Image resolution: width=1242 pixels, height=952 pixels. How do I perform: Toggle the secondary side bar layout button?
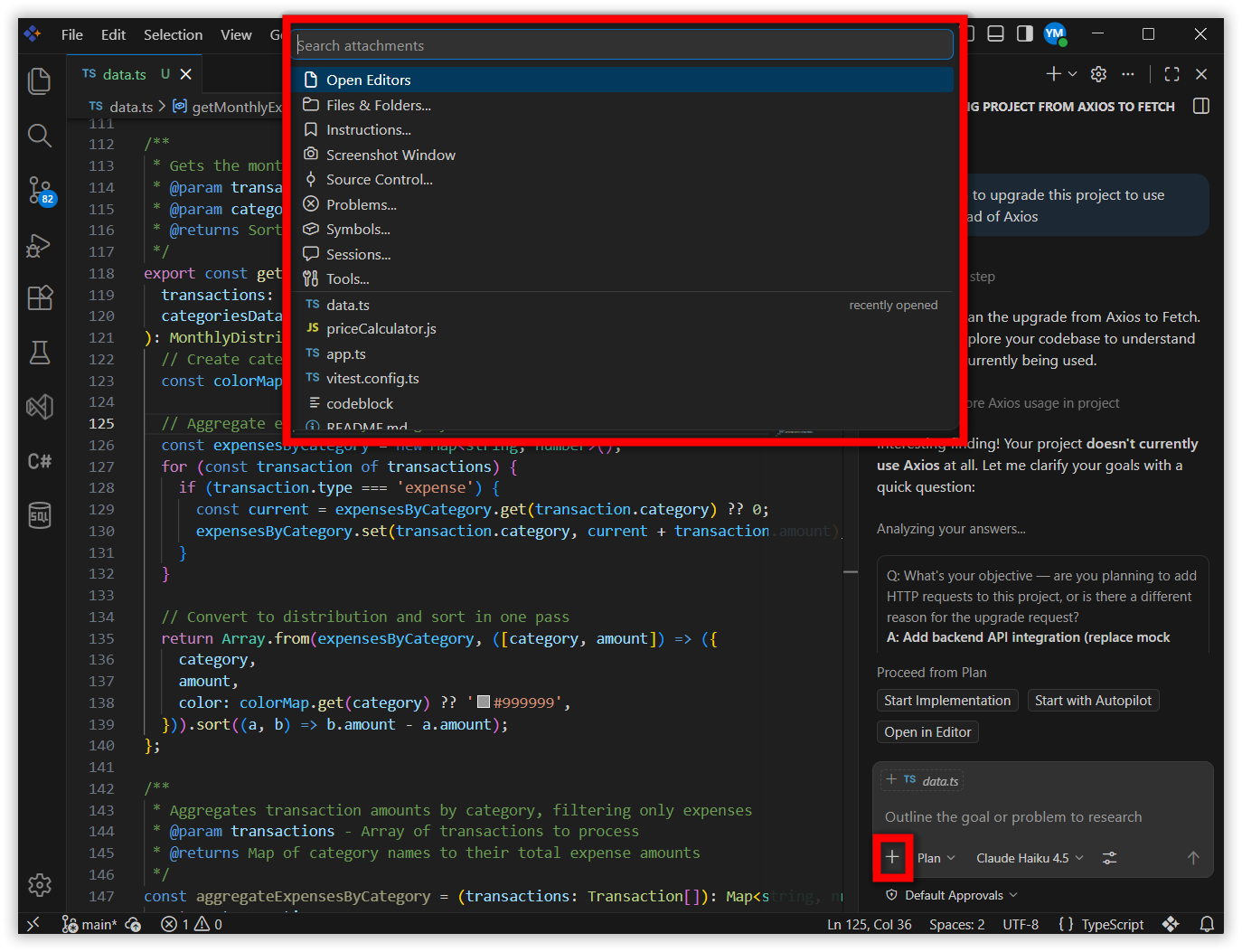click(x=1025, y=34)
